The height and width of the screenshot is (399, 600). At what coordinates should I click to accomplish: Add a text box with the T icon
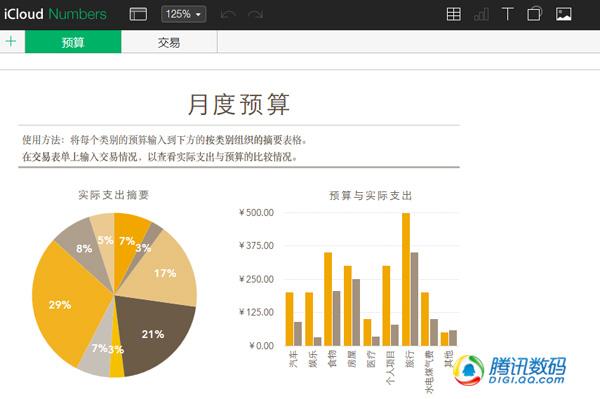coord(507,14)
